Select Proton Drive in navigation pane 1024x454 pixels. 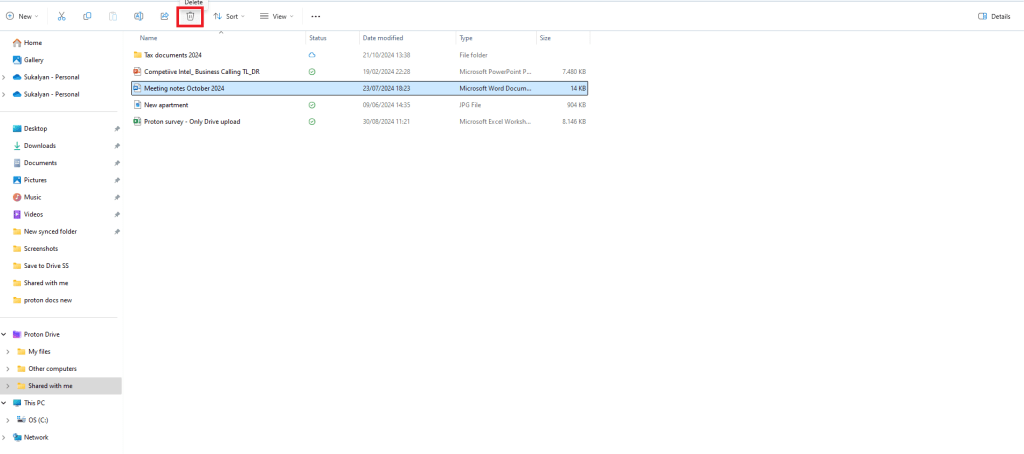(x=44, y=334)
